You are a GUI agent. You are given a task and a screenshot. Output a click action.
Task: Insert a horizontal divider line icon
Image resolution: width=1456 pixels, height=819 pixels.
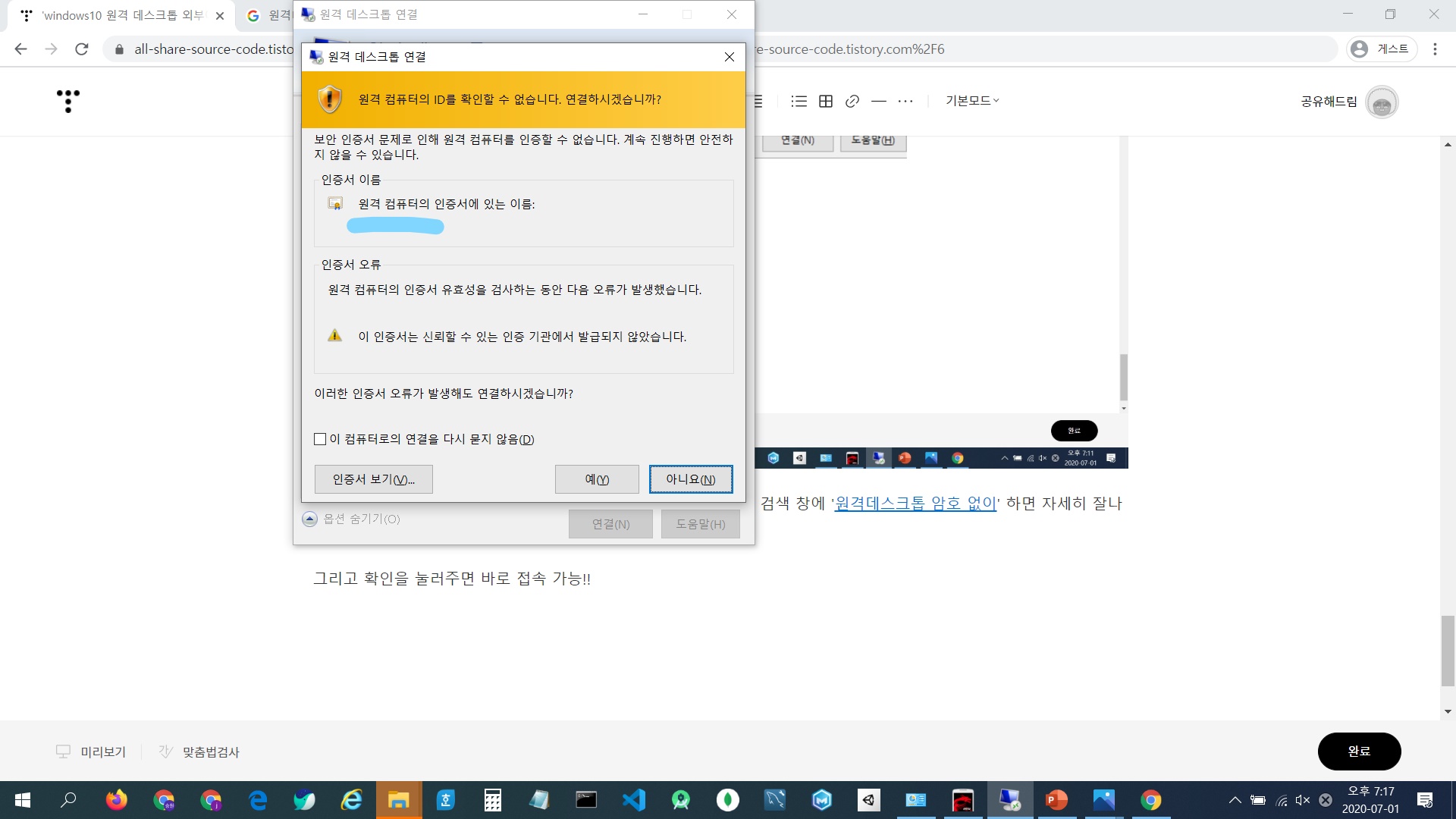click(879, 101)
